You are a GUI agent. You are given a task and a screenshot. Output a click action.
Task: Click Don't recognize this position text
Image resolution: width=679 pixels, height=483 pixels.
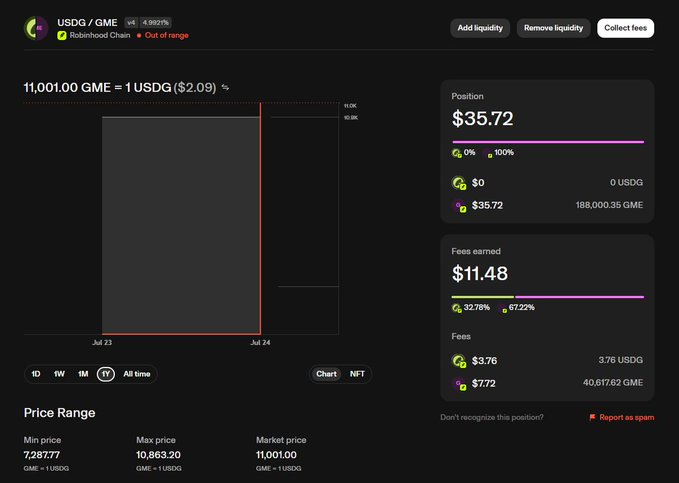click(x=492, y=417)
